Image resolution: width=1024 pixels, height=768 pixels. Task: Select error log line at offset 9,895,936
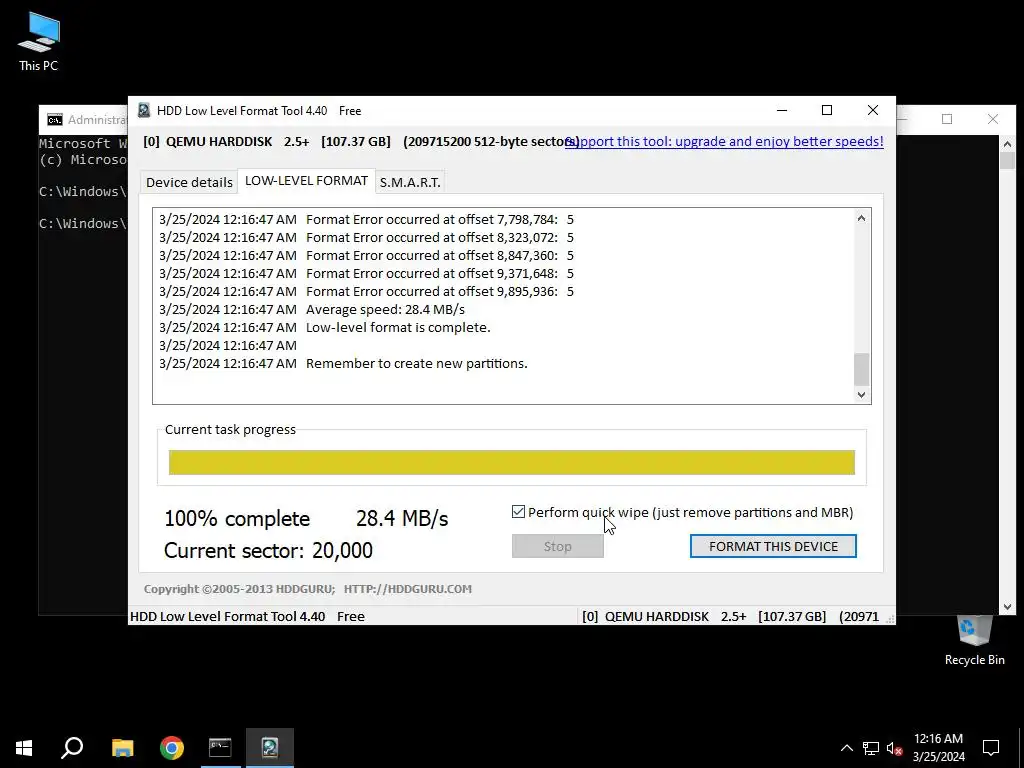click(366, 291)
